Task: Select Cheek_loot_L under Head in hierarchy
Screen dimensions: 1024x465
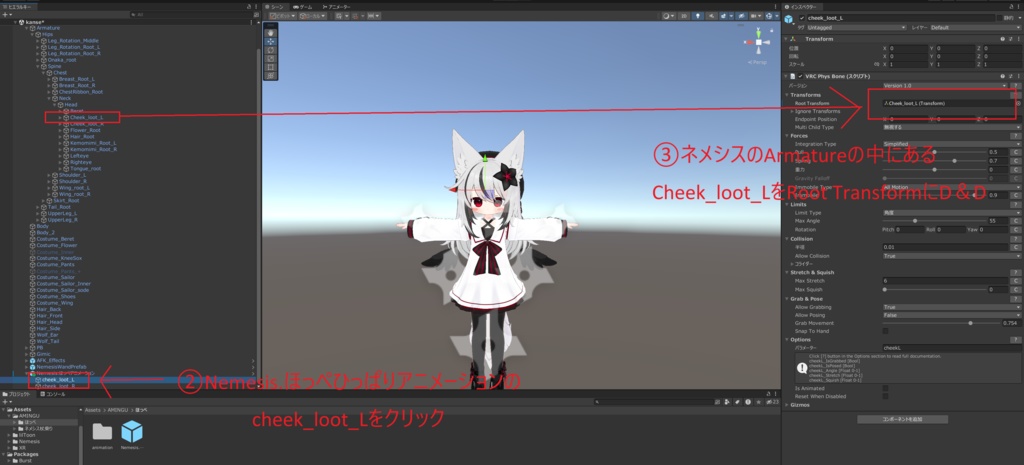Action: pyautogui.click(x=87, y=118)
